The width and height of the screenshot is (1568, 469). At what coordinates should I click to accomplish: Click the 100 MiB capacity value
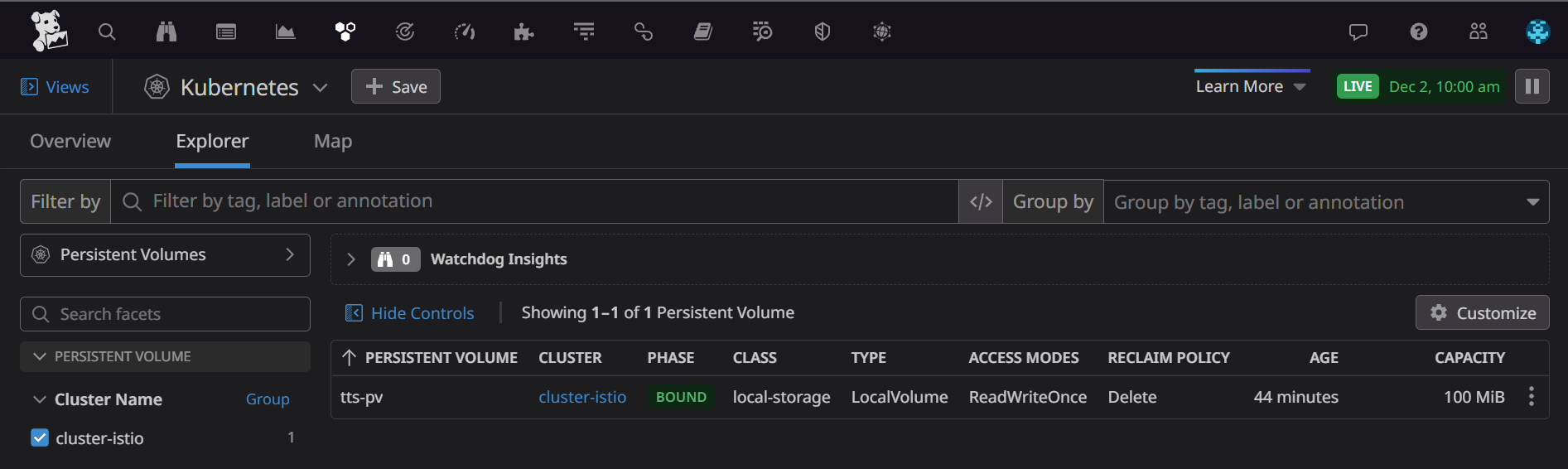tap(1474, 397)
